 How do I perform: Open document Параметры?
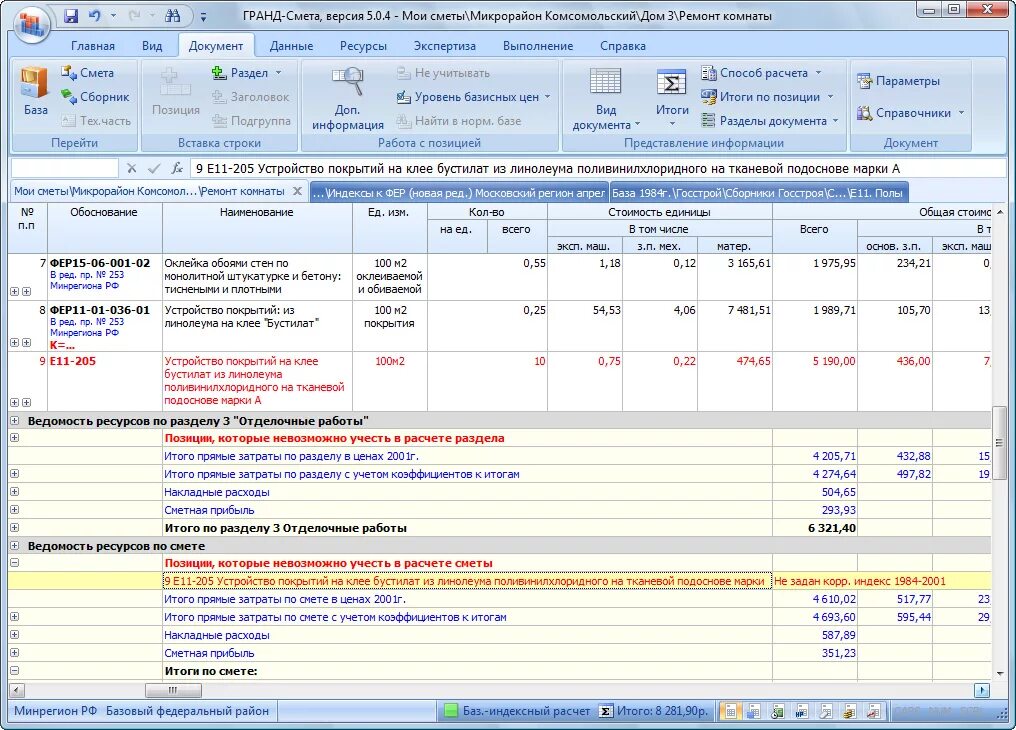[x=898, y=81]
